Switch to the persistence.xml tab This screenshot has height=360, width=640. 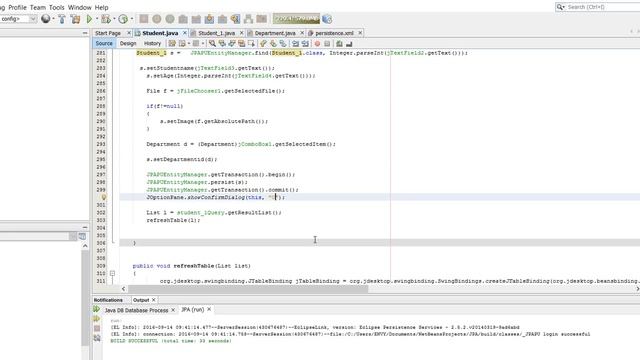[x=334, y=33]
